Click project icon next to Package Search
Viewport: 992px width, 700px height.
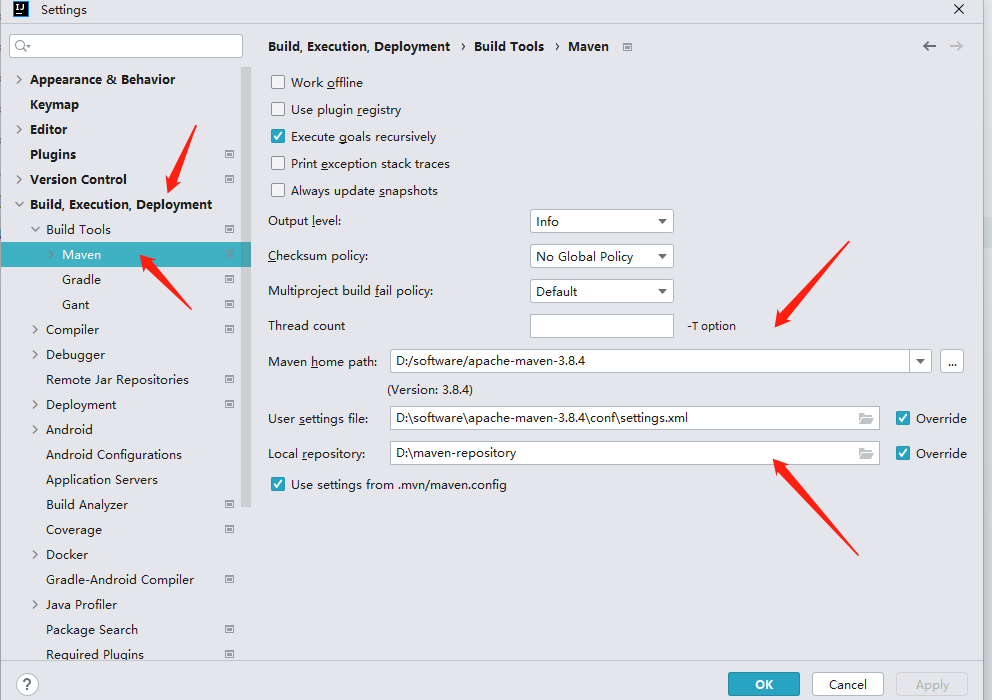click(x=230, y=629)
